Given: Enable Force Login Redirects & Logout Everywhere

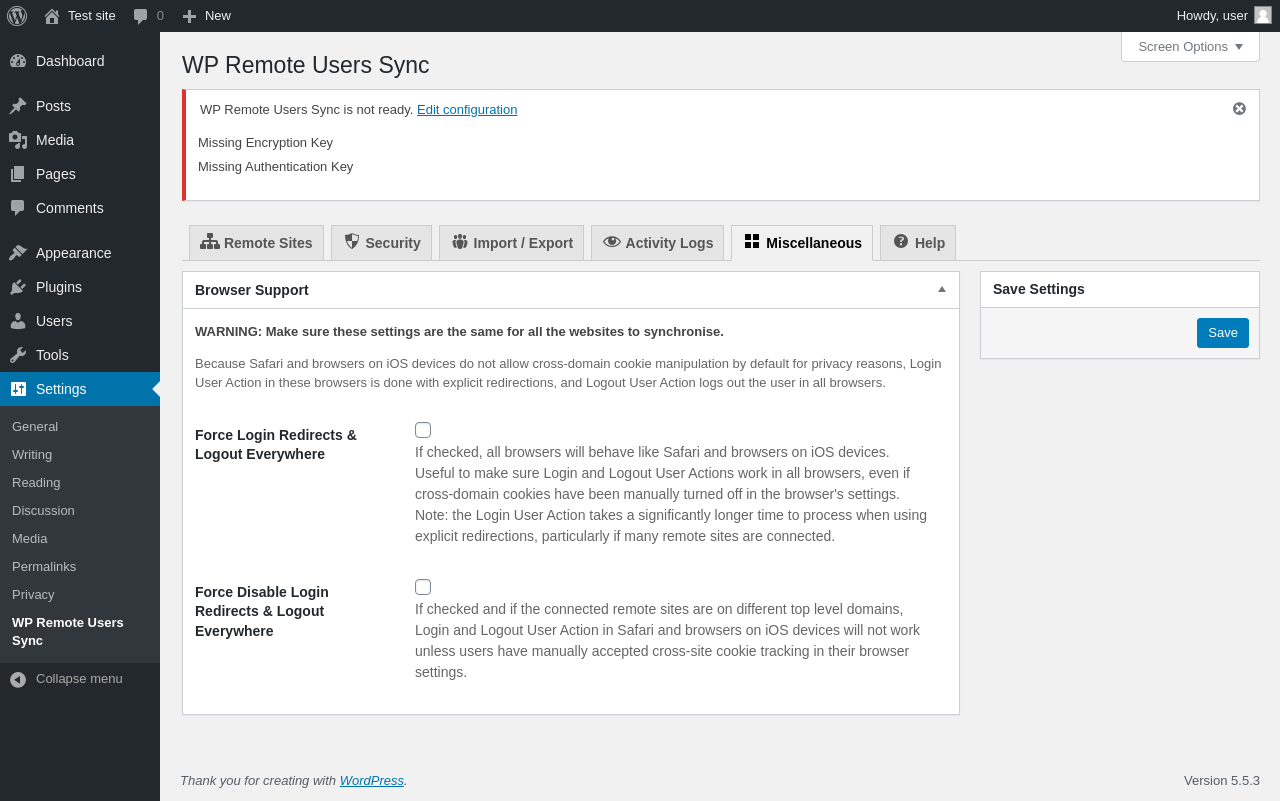Looking at the screenshot, I should [x=423, y=430].
